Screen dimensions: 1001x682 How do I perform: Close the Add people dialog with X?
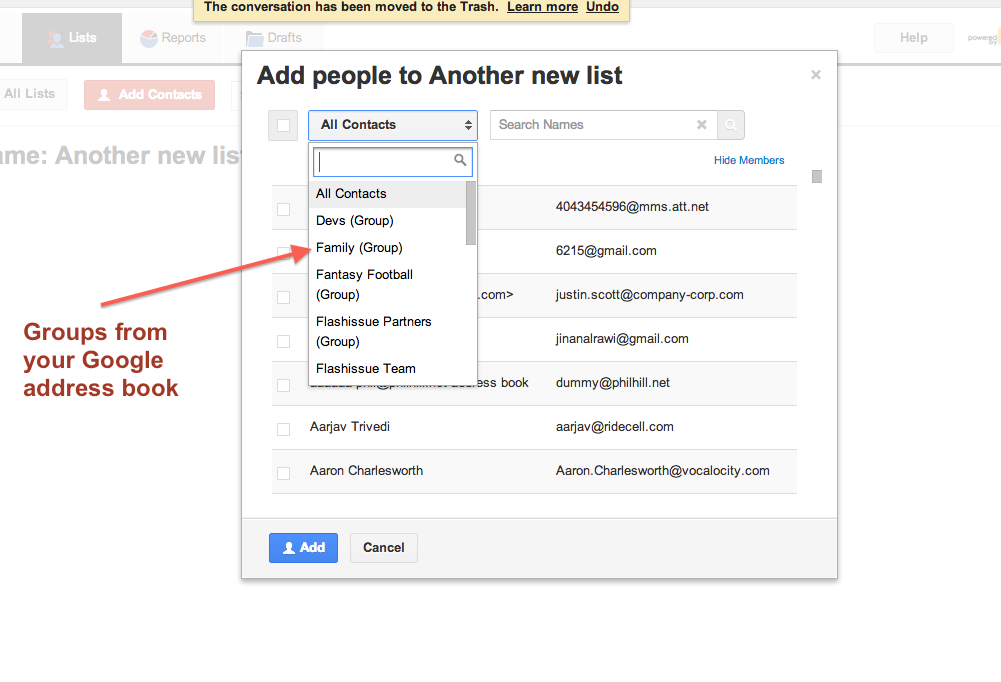(816, 75)
